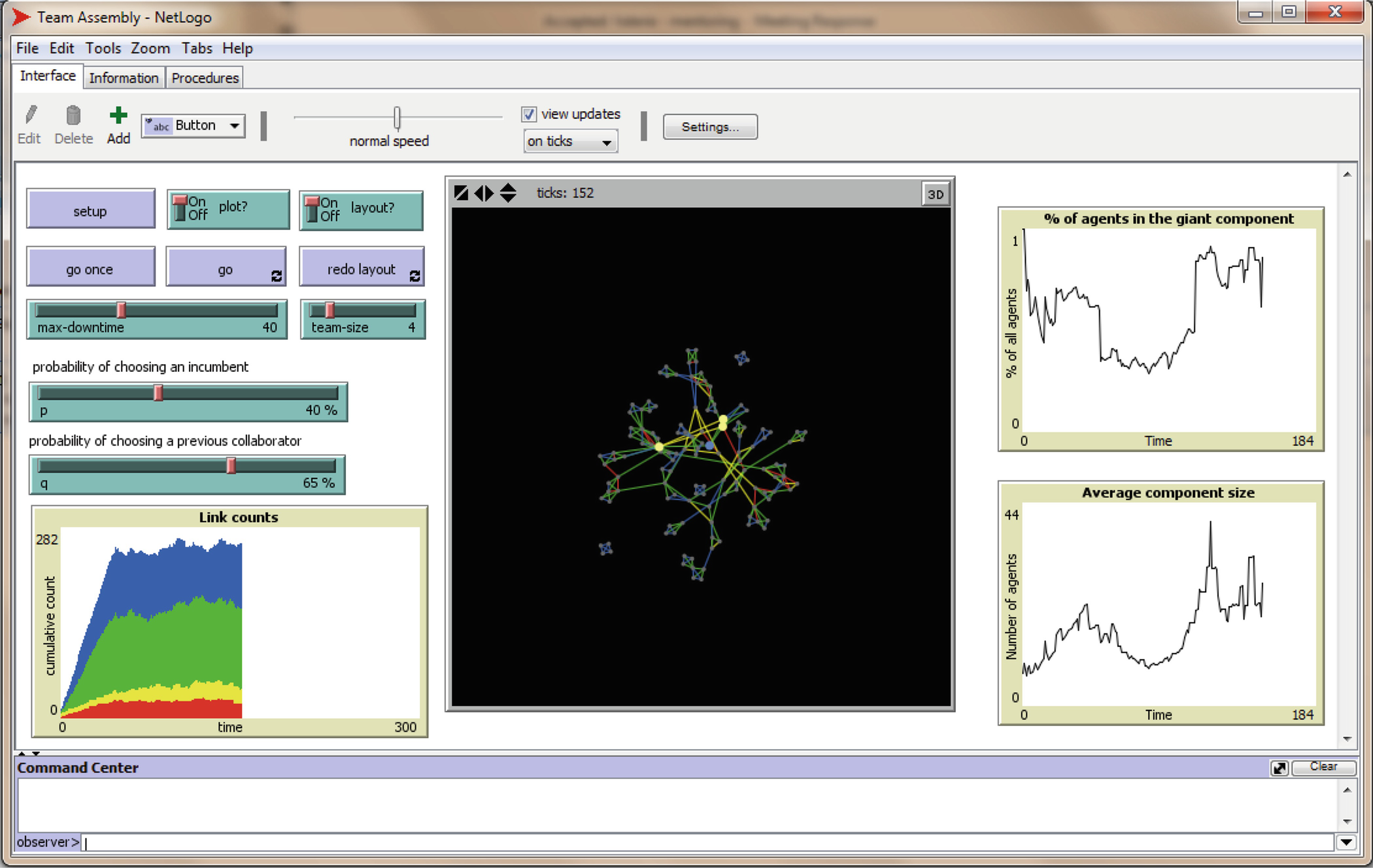Image resolution: width=1373 pixels, height=868 pixels.
Task: Open the Tools menu
Action: point(103,48)
